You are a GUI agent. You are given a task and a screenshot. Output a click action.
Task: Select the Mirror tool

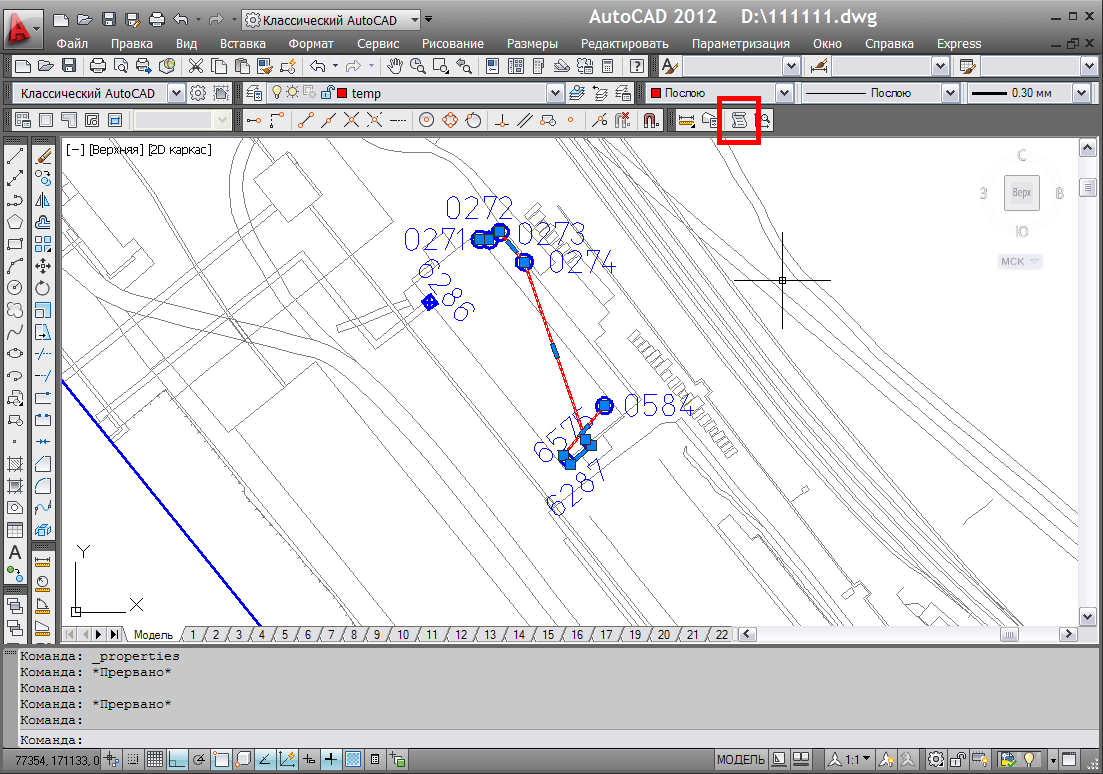coord(43,200)
